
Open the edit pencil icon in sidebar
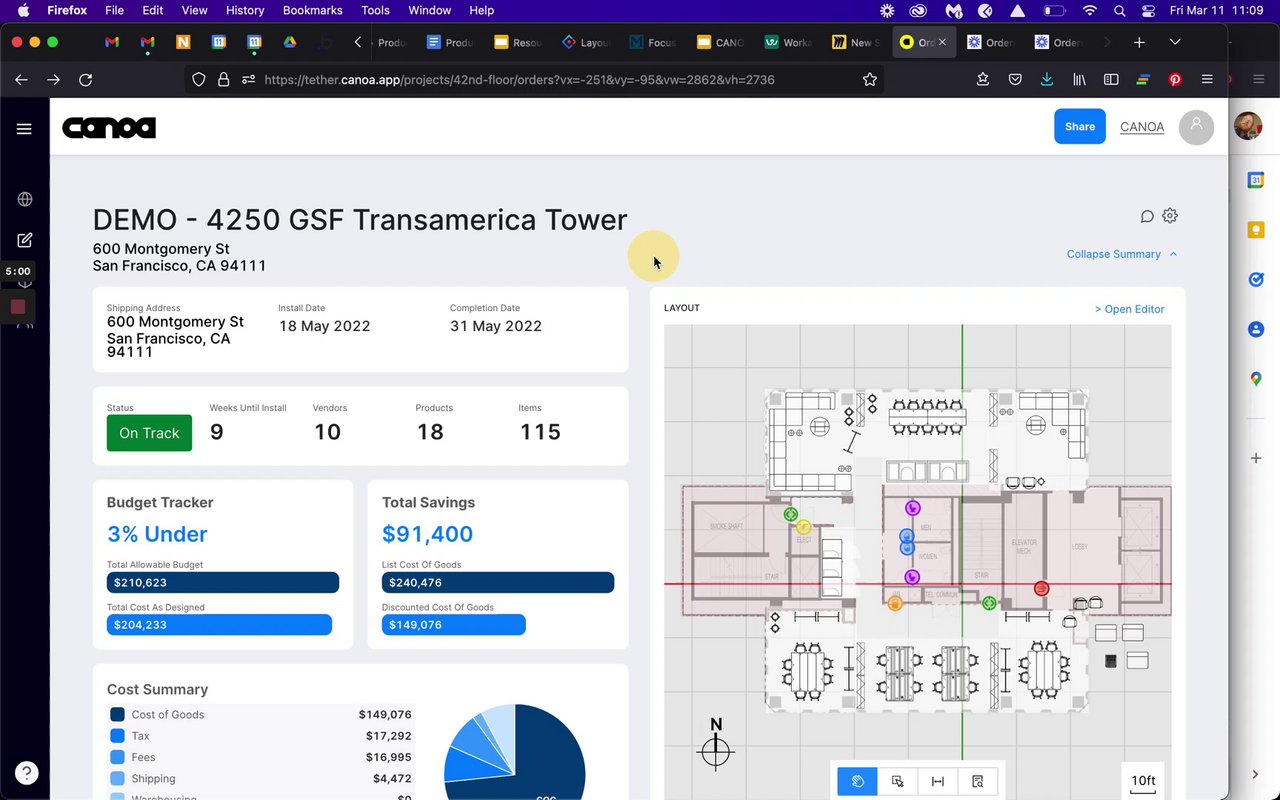pos(25,240)
